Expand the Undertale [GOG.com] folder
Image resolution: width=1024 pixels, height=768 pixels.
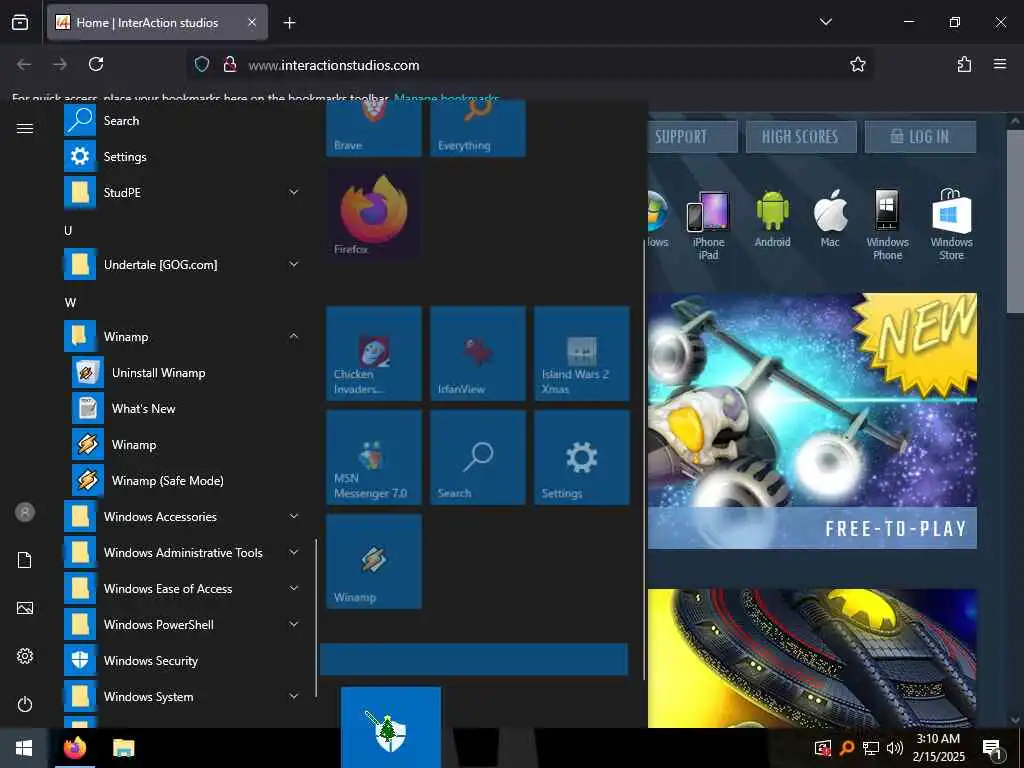click(x=183, y=264)
